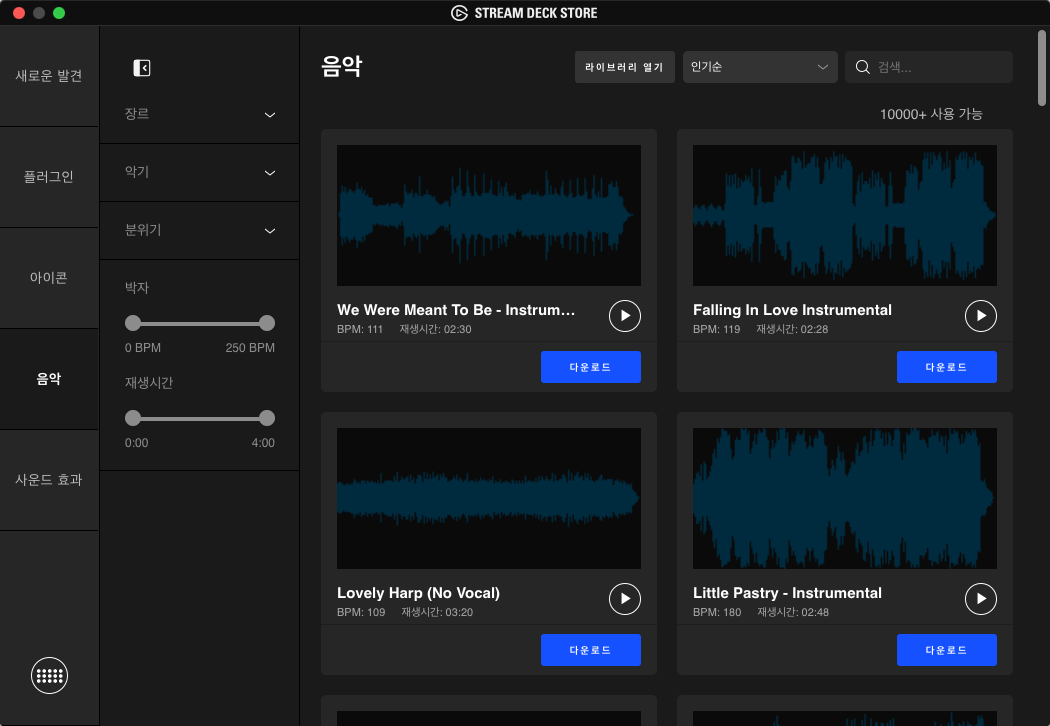Screen dimensions: 1050x726
Task: Click the 10000+ 사용 가능 count text
Action: (x=931, y=114)
